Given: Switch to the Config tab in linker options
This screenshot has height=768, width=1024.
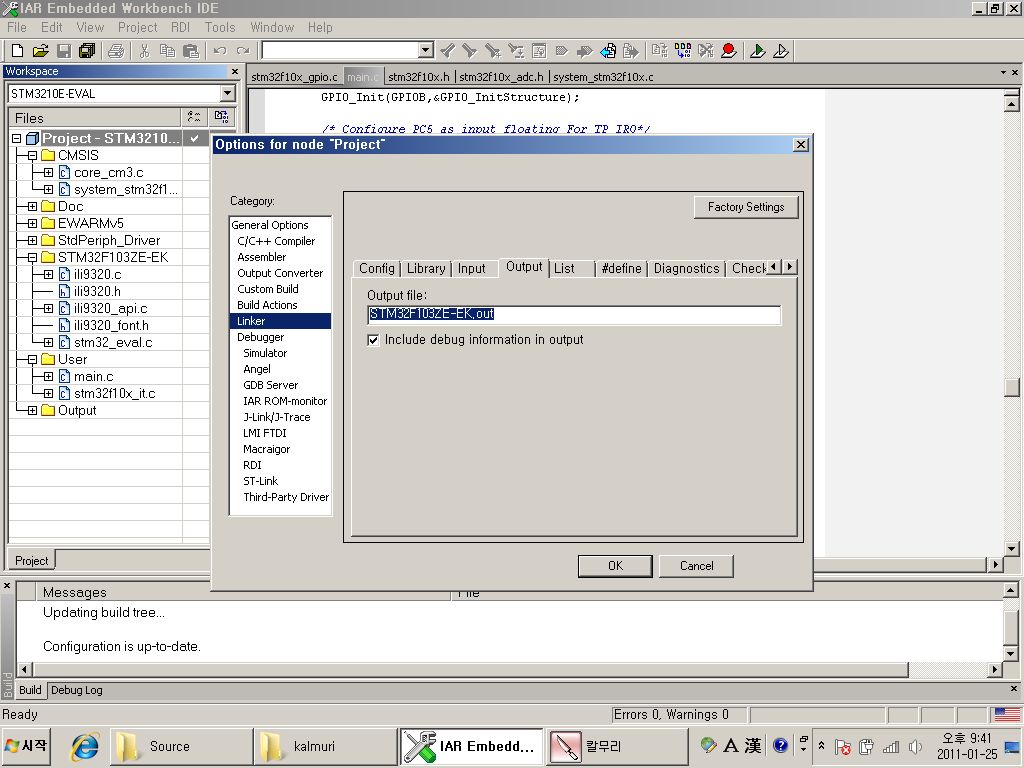Looking at the screenshot, I should pyautogui.click(x=377, y=268).
